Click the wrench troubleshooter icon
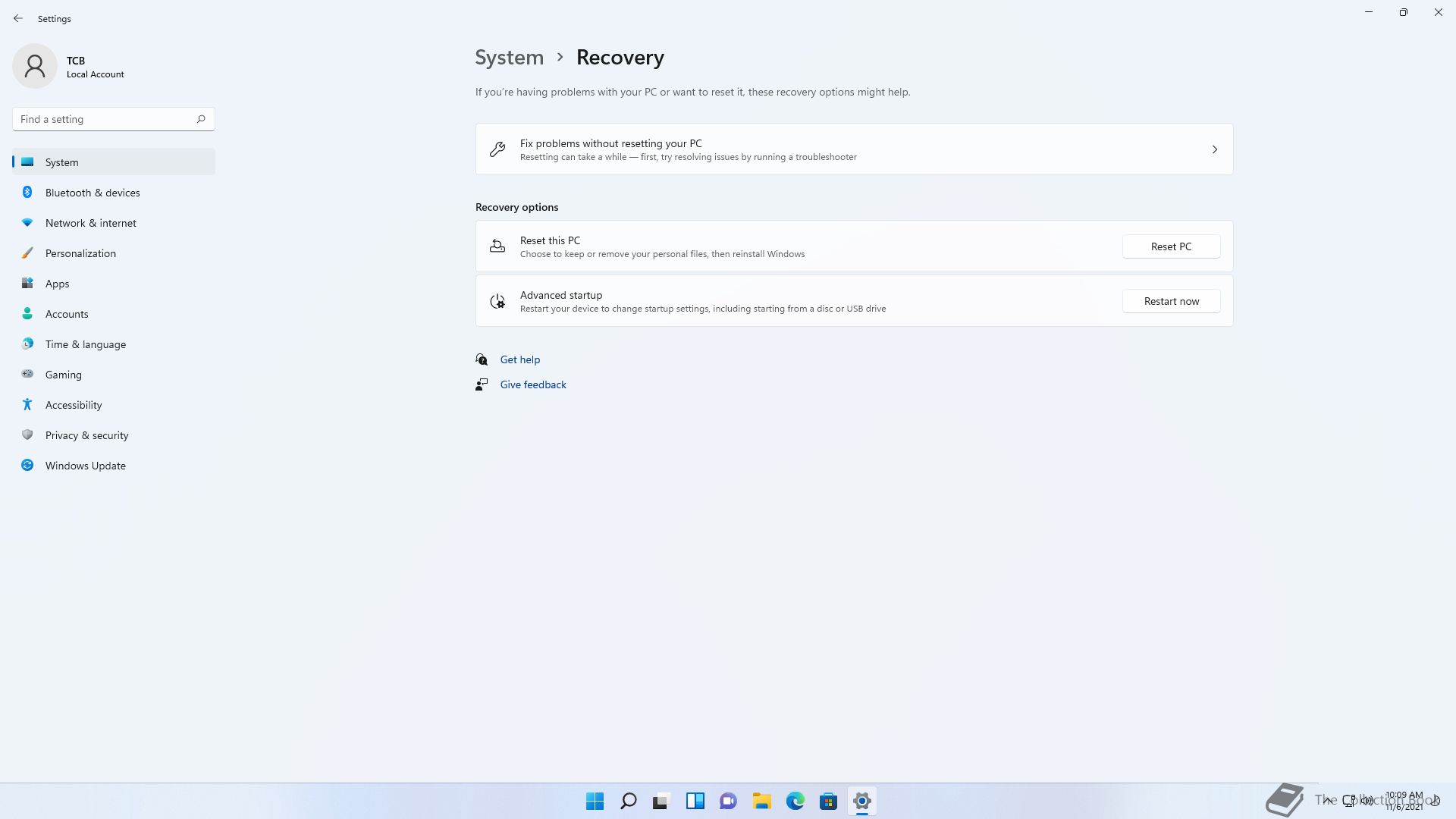 tap(497, 149)
